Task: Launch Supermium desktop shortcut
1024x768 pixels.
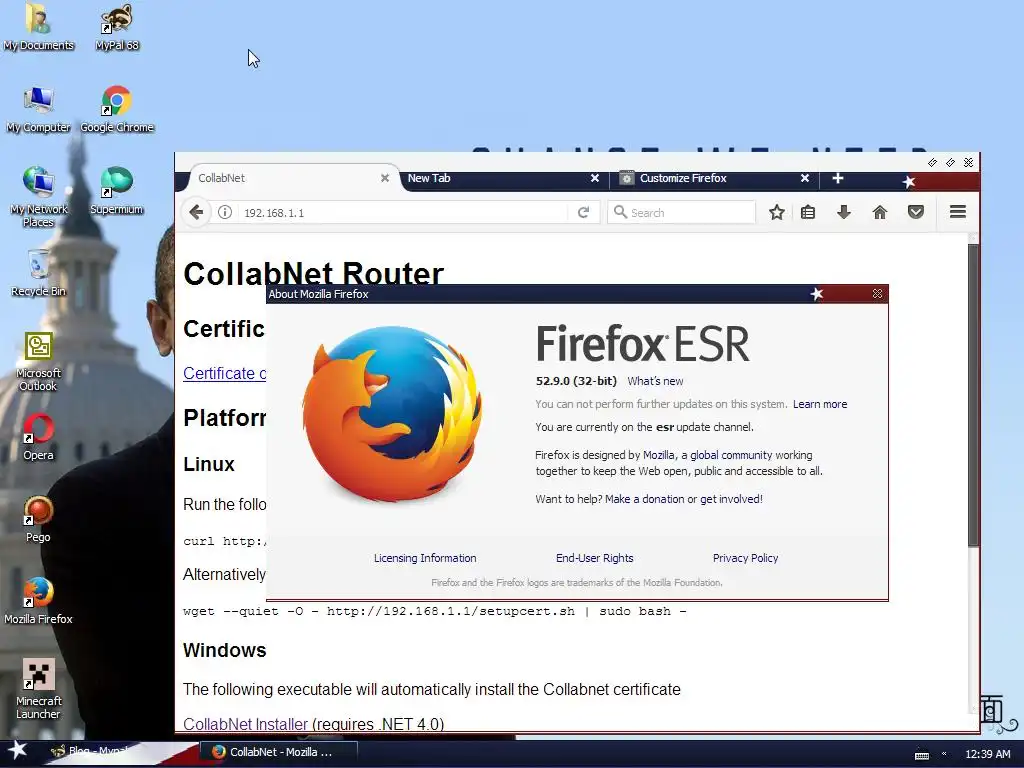Action: [x=117, y=191]
